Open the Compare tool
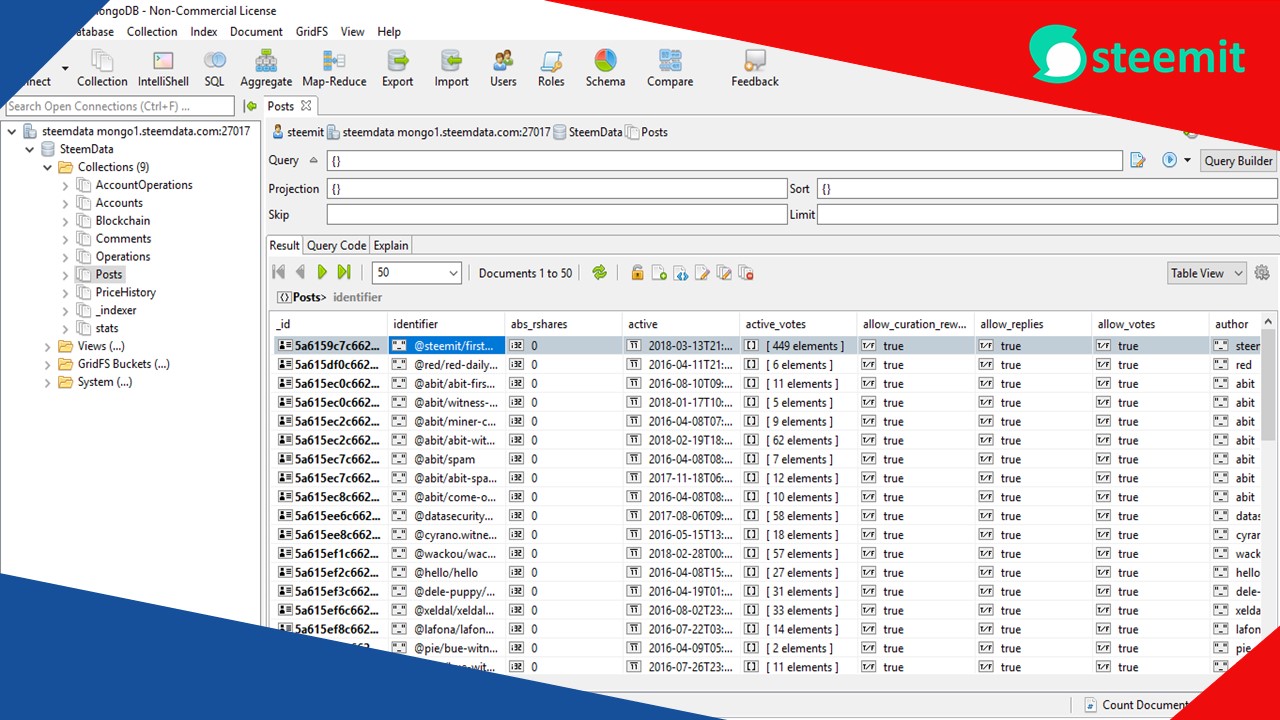Screen dimensions: 1280x720 coord(670,69)
